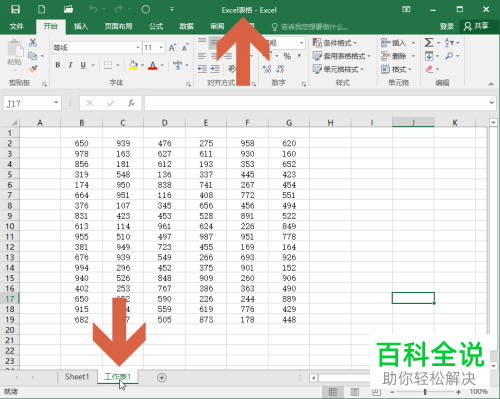The height and width of the screenshot is (399, 500).
Task: Toggle Underline formatting
Action: click(x=83, y=65)
